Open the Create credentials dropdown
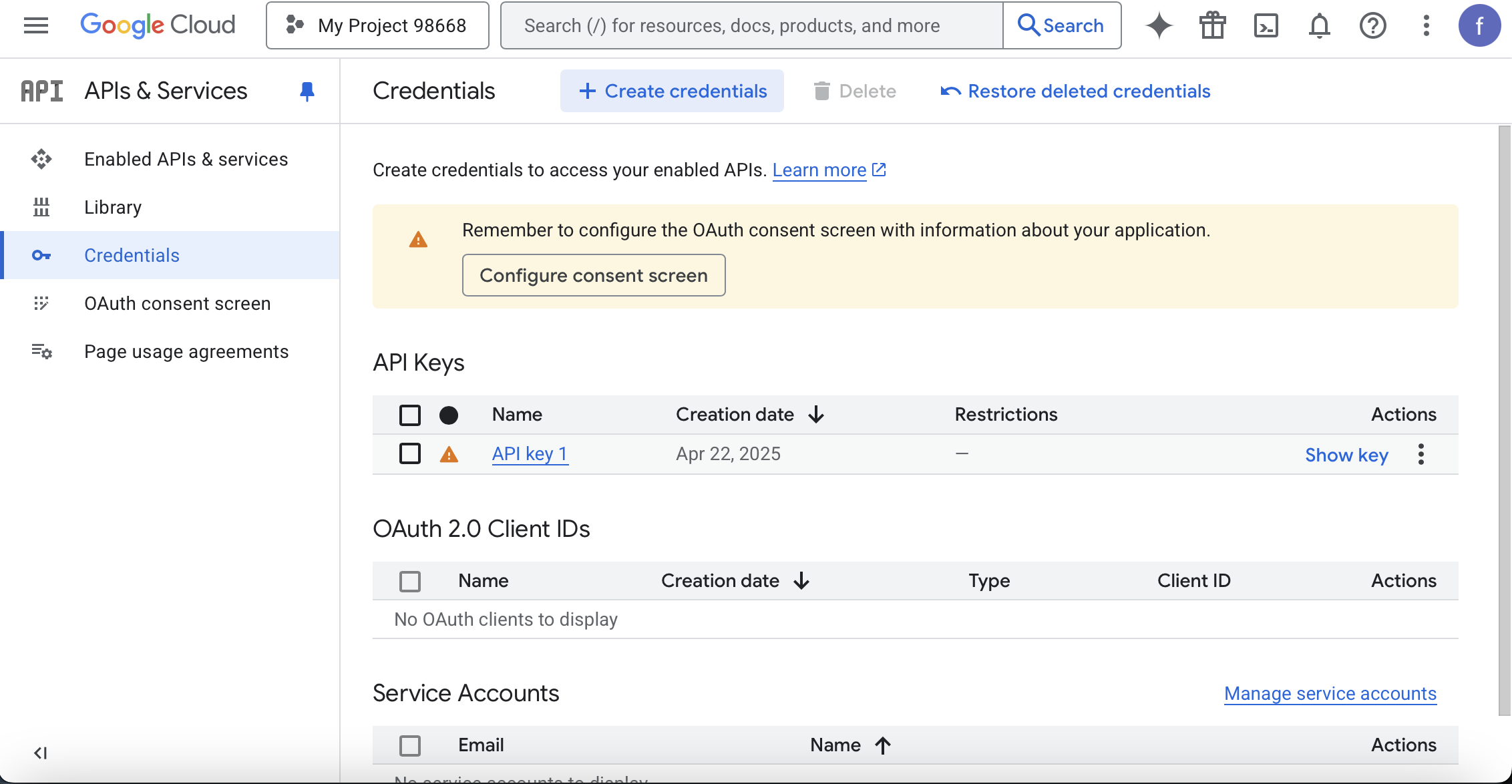This screenshot has height=784, width=1512. tap(672, 91)
